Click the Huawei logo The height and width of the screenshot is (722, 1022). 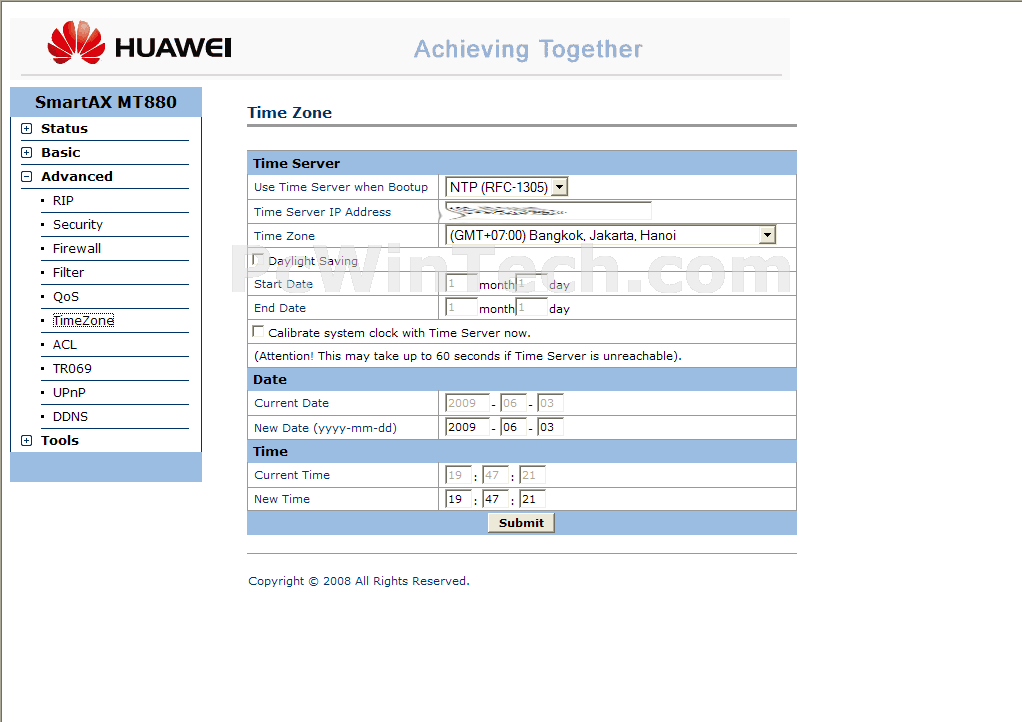click(139, 43)
